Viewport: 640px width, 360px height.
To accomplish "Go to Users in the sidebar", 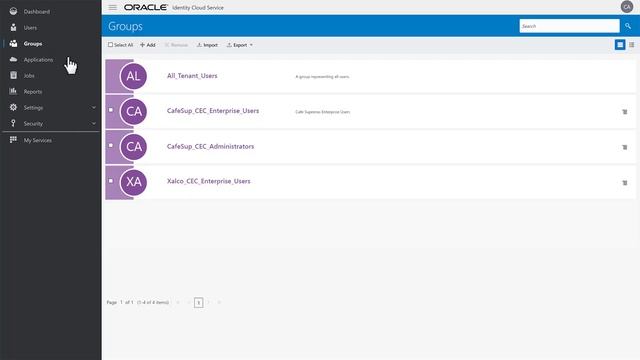I will point(30,28).
